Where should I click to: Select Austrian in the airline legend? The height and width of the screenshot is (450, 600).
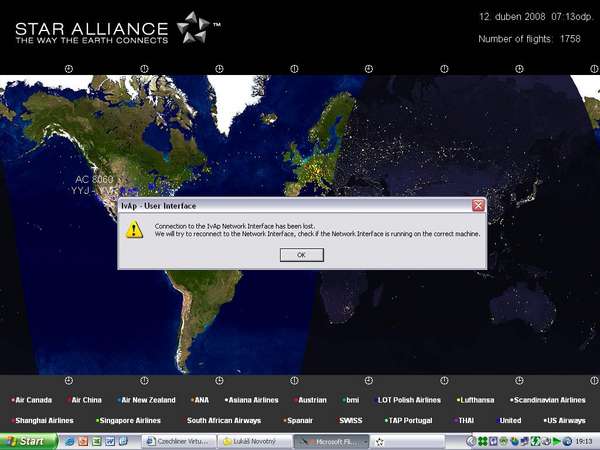[310, 400]
